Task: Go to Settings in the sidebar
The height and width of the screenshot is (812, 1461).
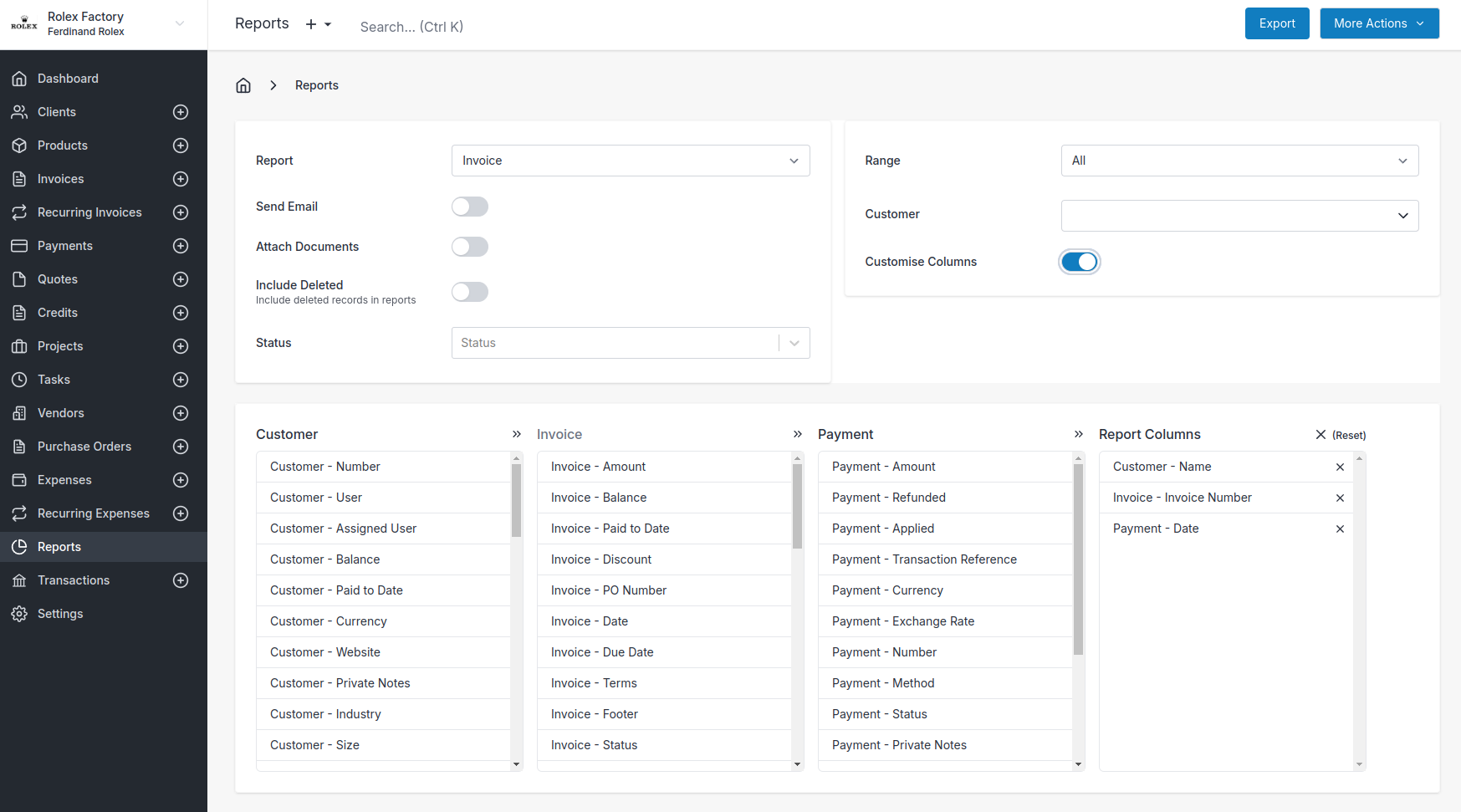Action: pyautogui.click(x=60, y=614)
